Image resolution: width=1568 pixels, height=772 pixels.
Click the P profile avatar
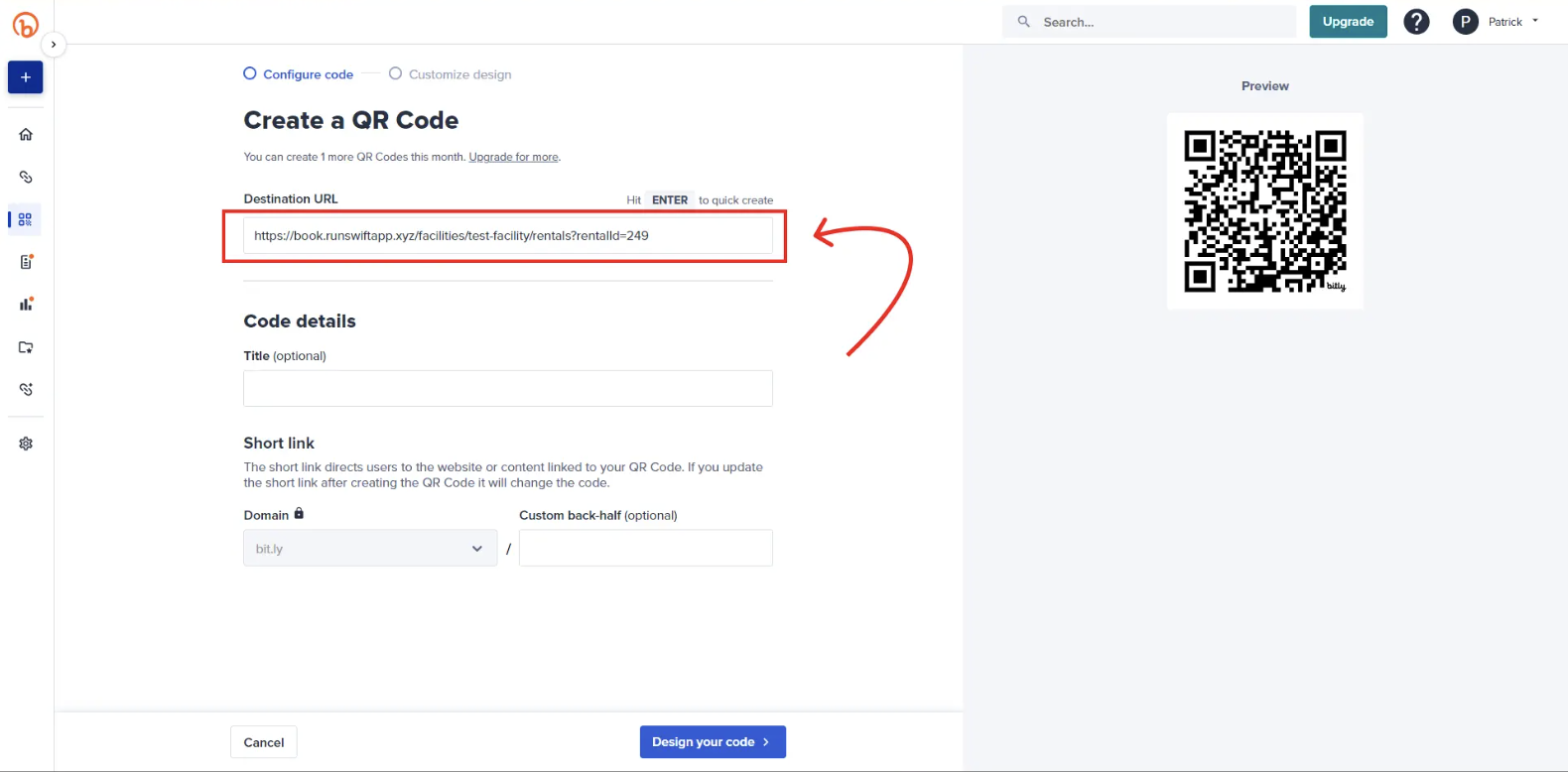1466,22
